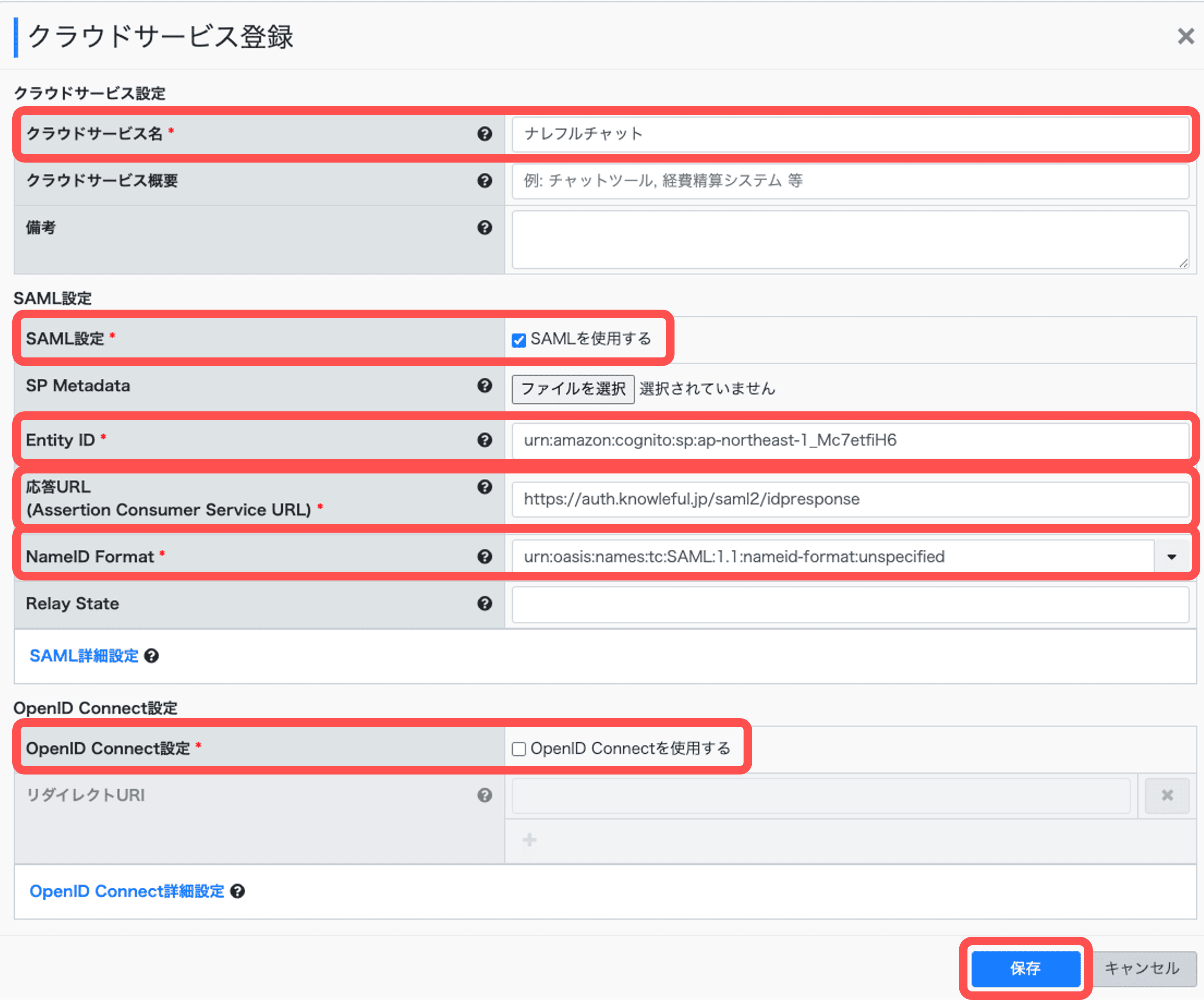Image resolution: width=1204 pixels, height=1000 pixels.
Task: Click the Entity ID input field
Action: [850, 440]
